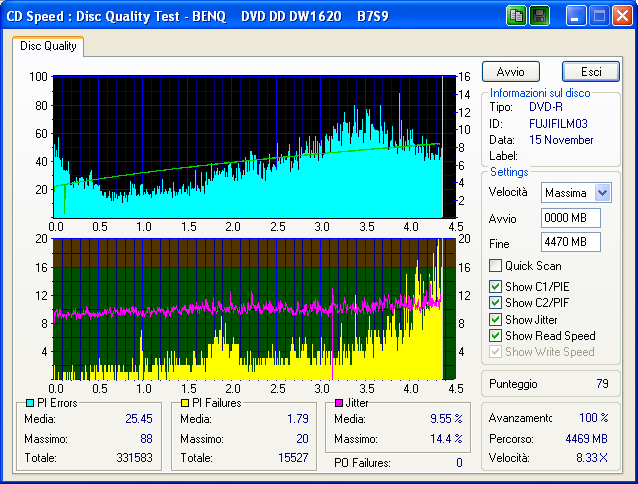638x484 pixels.
Task: Click the PI Failures total 15527
Action: (293, 458)
